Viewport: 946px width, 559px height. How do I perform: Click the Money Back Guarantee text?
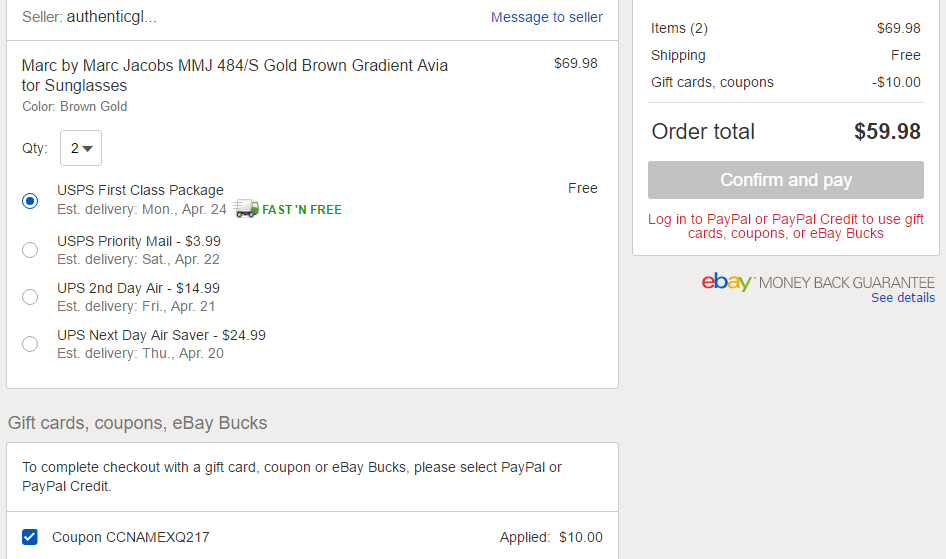point(846,282)
